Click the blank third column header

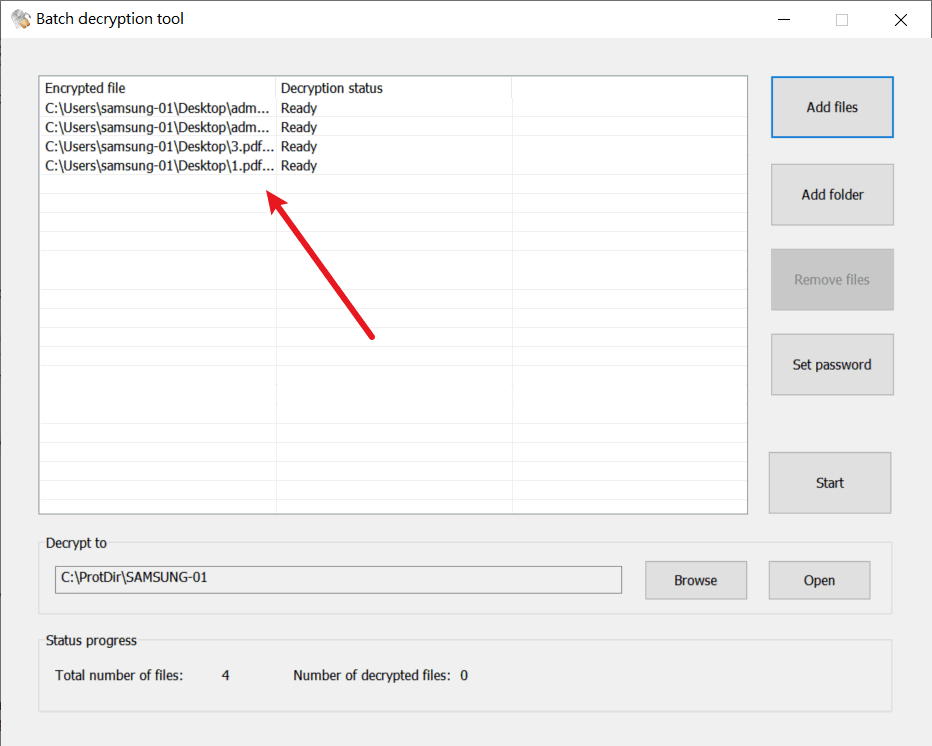628,88
